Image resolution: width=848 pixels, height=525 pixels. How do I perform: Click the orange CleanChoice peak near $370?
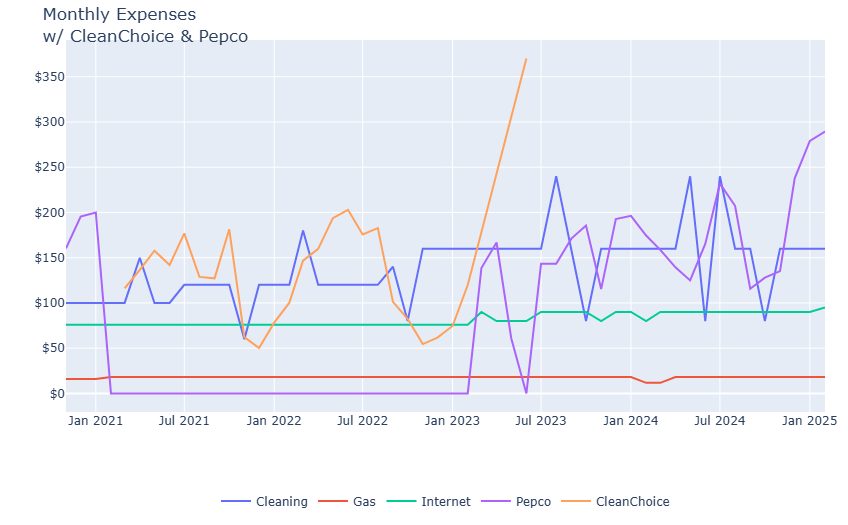coord(526,59)
